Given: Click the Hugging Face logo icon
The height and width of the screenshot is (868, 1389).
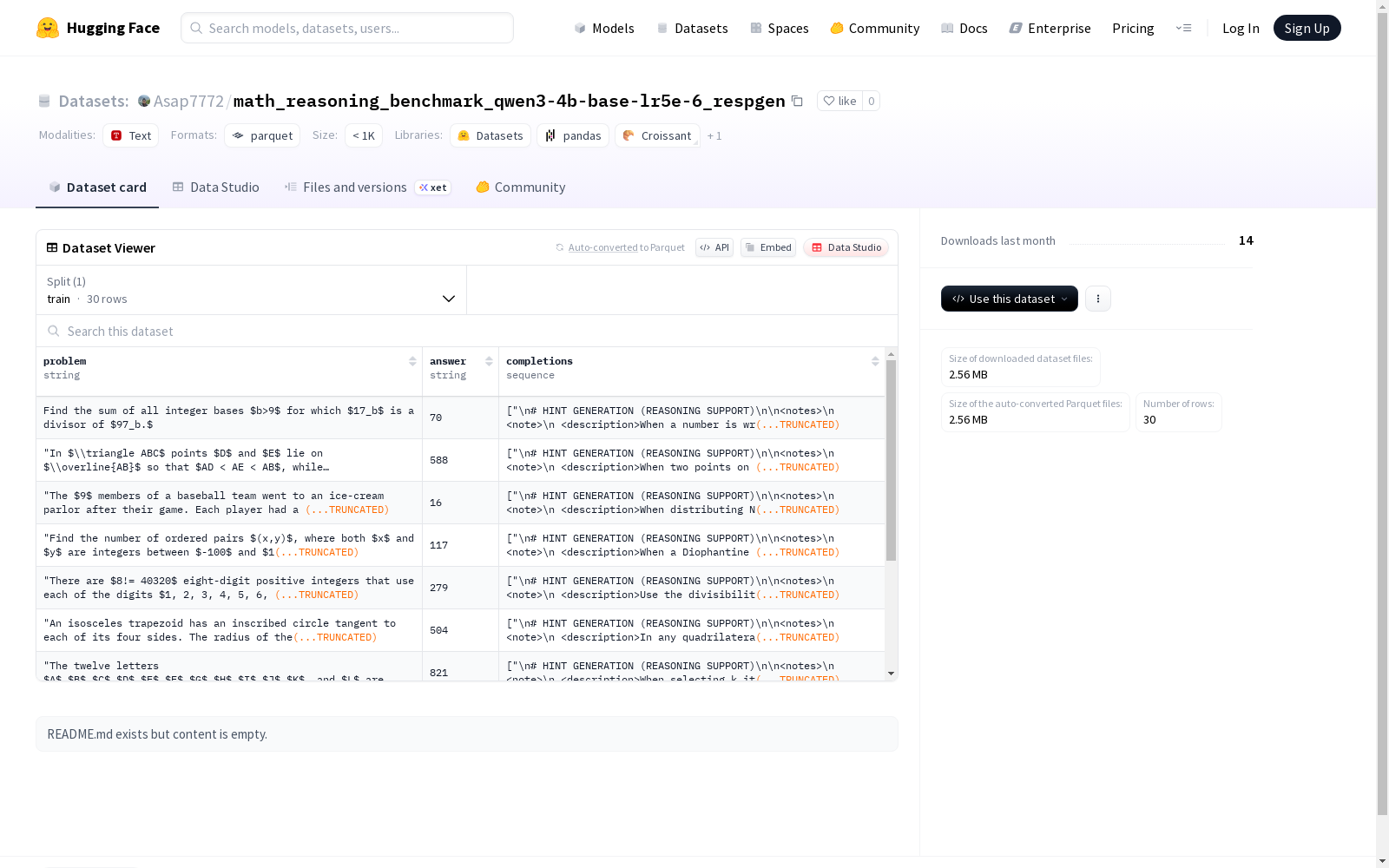Looking at the screenshot, I should click(48, 28).
